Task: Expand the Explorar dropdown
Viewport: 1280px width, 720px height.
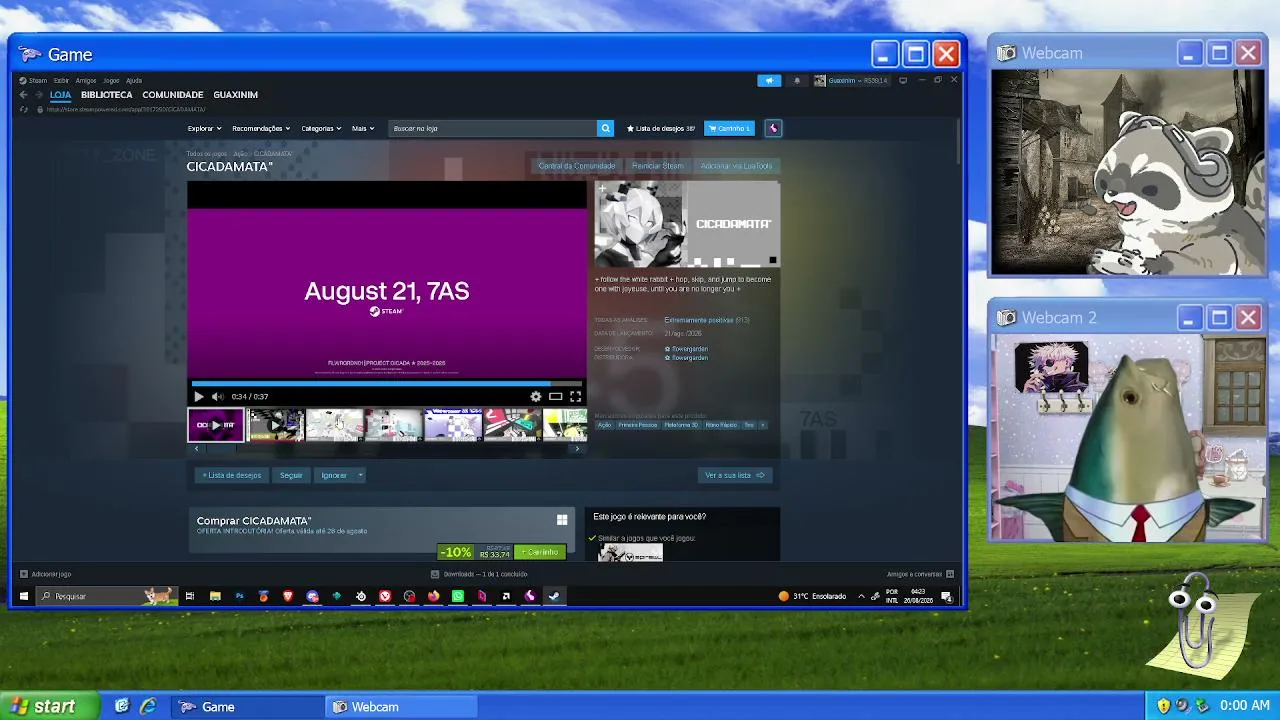Action: (203, 128)
